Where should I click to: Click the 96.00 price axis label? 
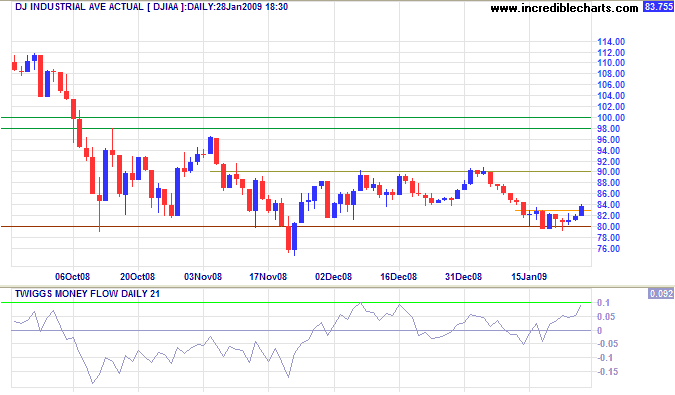click(x=609, y=140)
